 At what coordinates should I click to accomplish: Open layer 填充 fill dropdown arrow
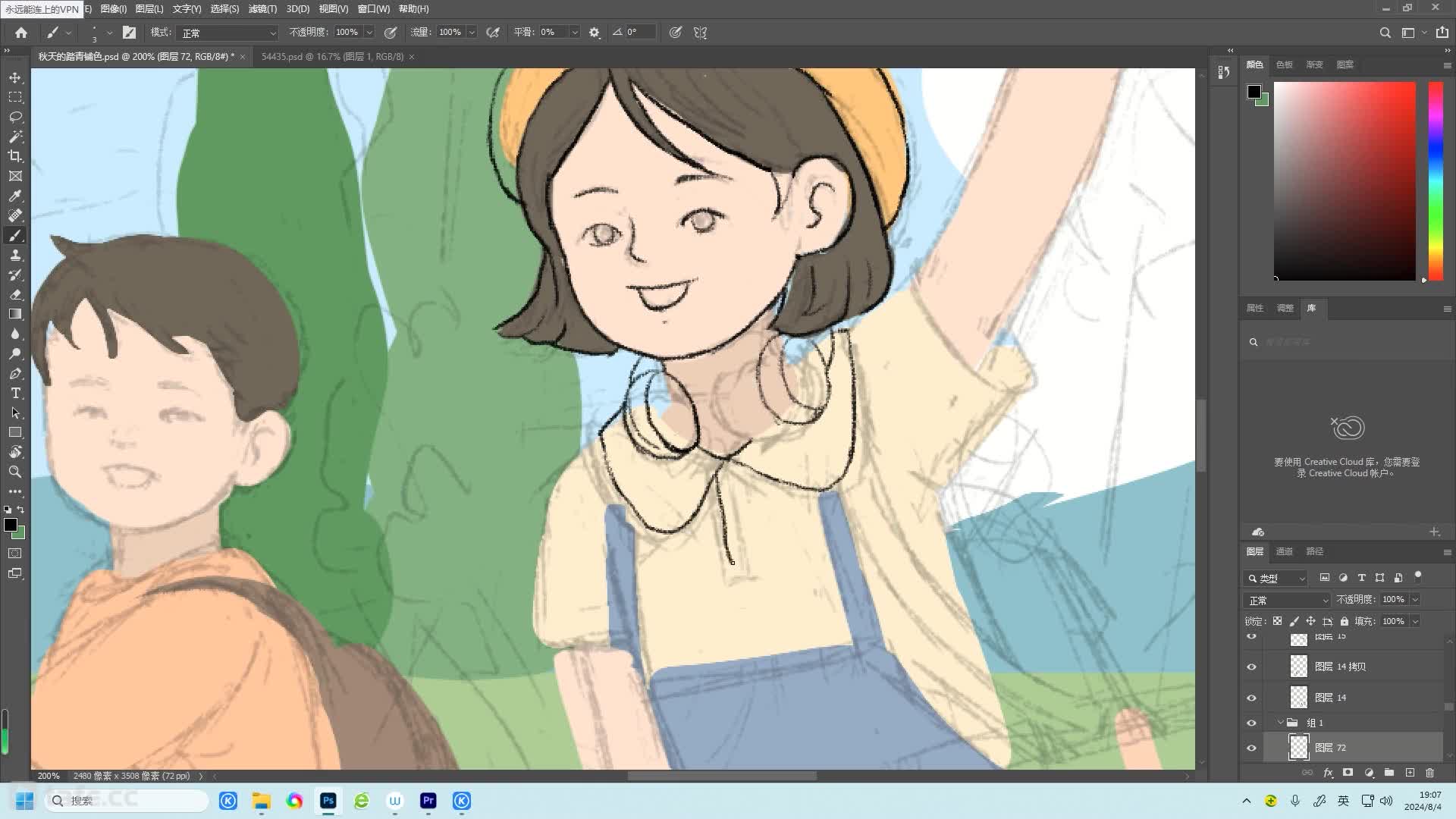point(1415,621)
